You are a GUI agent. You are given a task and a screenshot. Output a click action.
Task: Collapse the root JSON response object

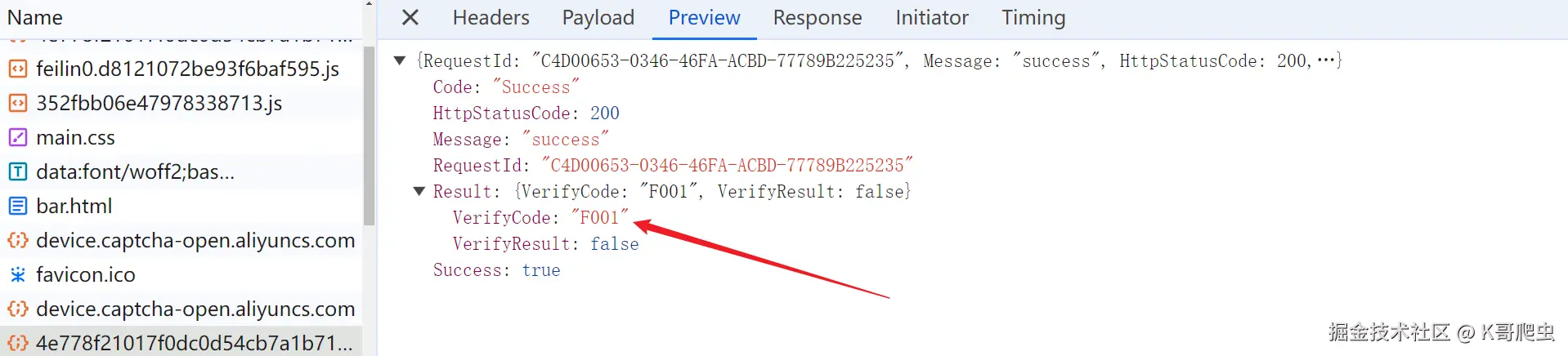pos(400,60)
